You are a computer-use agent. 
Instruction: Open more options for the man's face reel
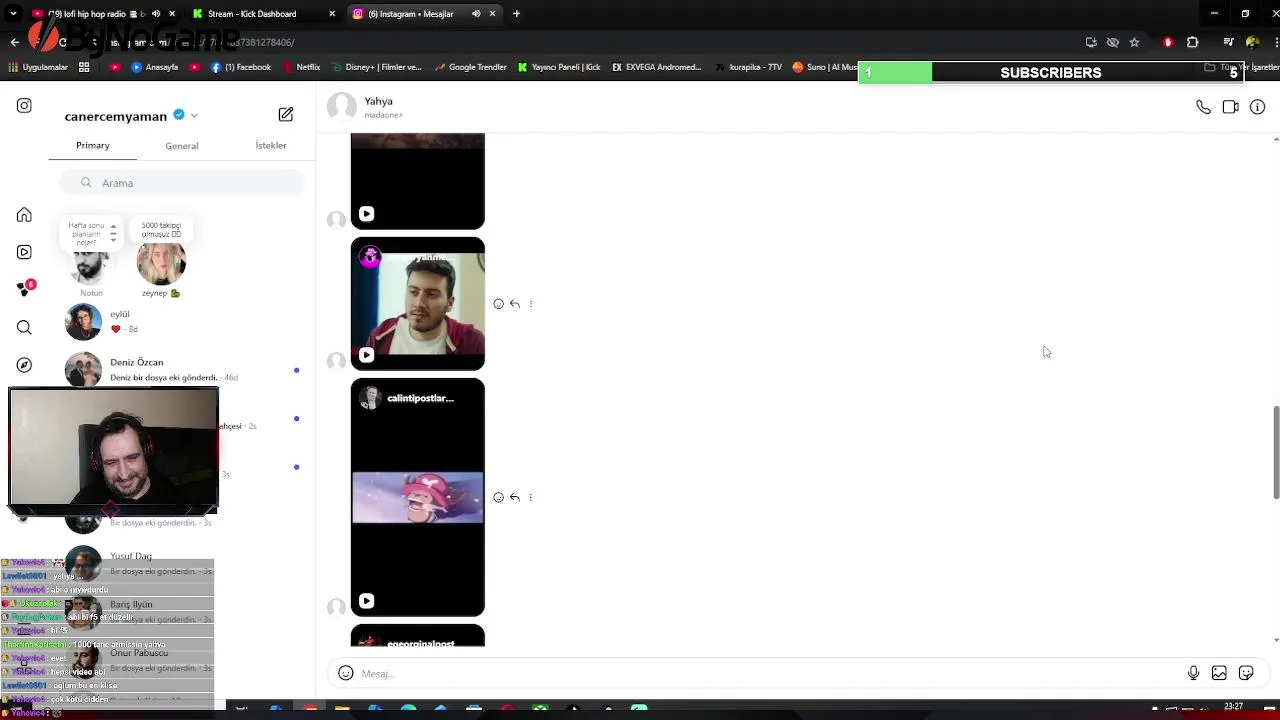(530, 304)
